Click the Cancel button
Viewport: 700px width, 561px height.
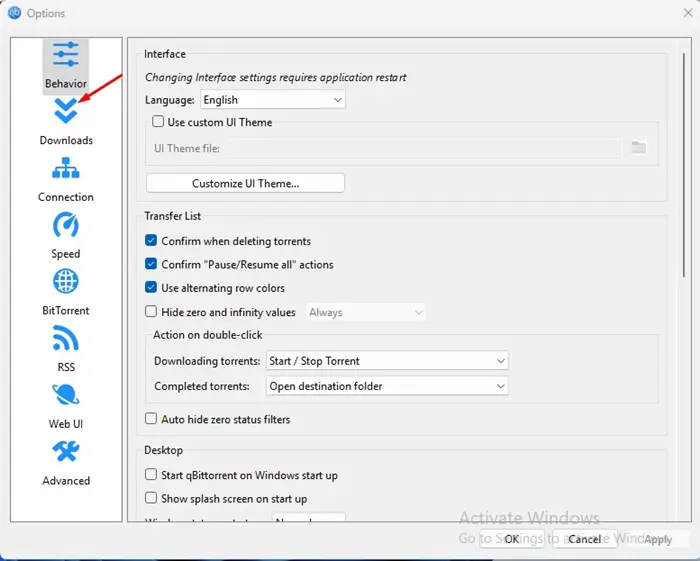pos(585,539)
